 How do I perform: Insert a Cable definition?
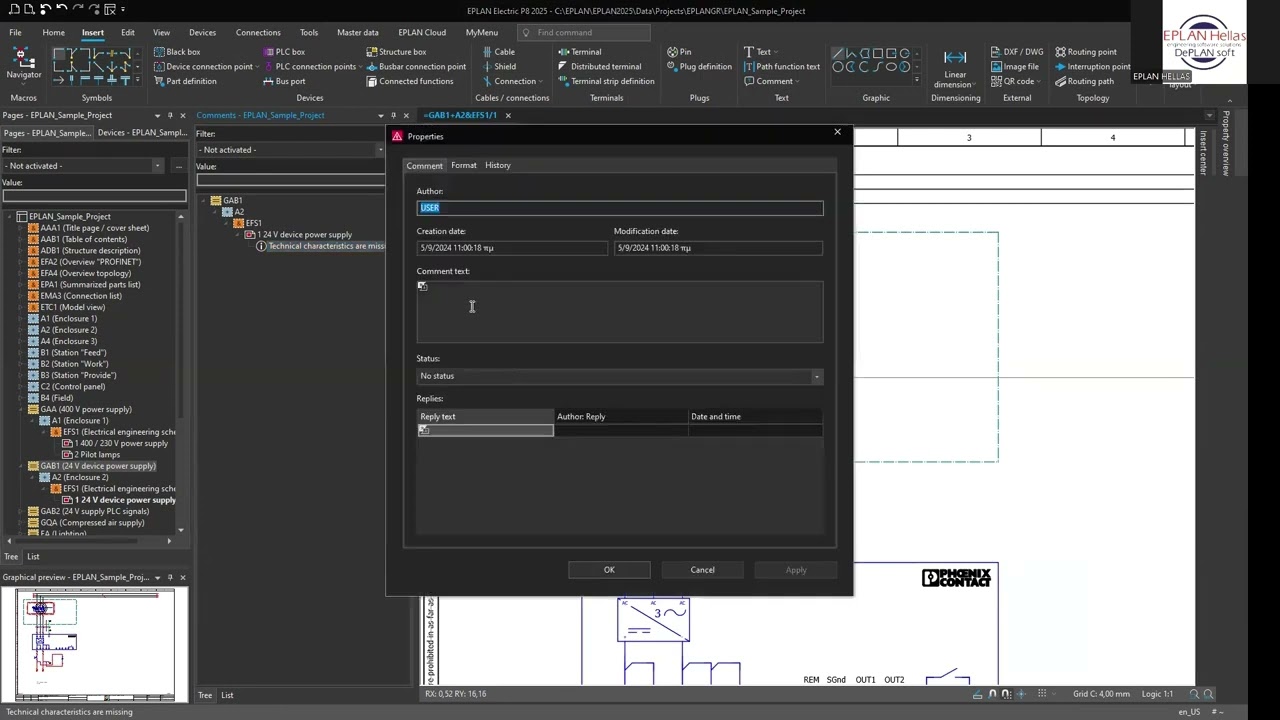click(498, 52)
